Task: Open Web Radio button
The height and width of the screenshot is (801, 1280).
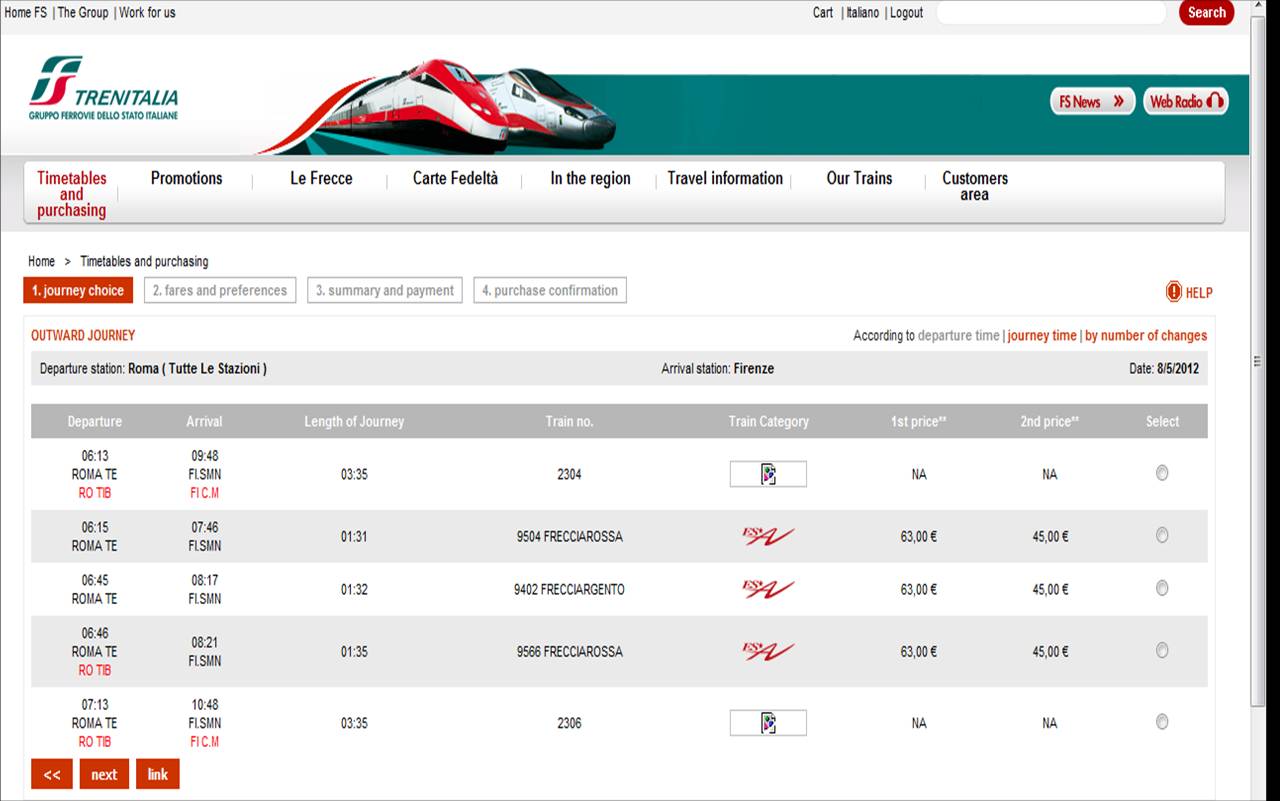Action: tap(1186, 101)
